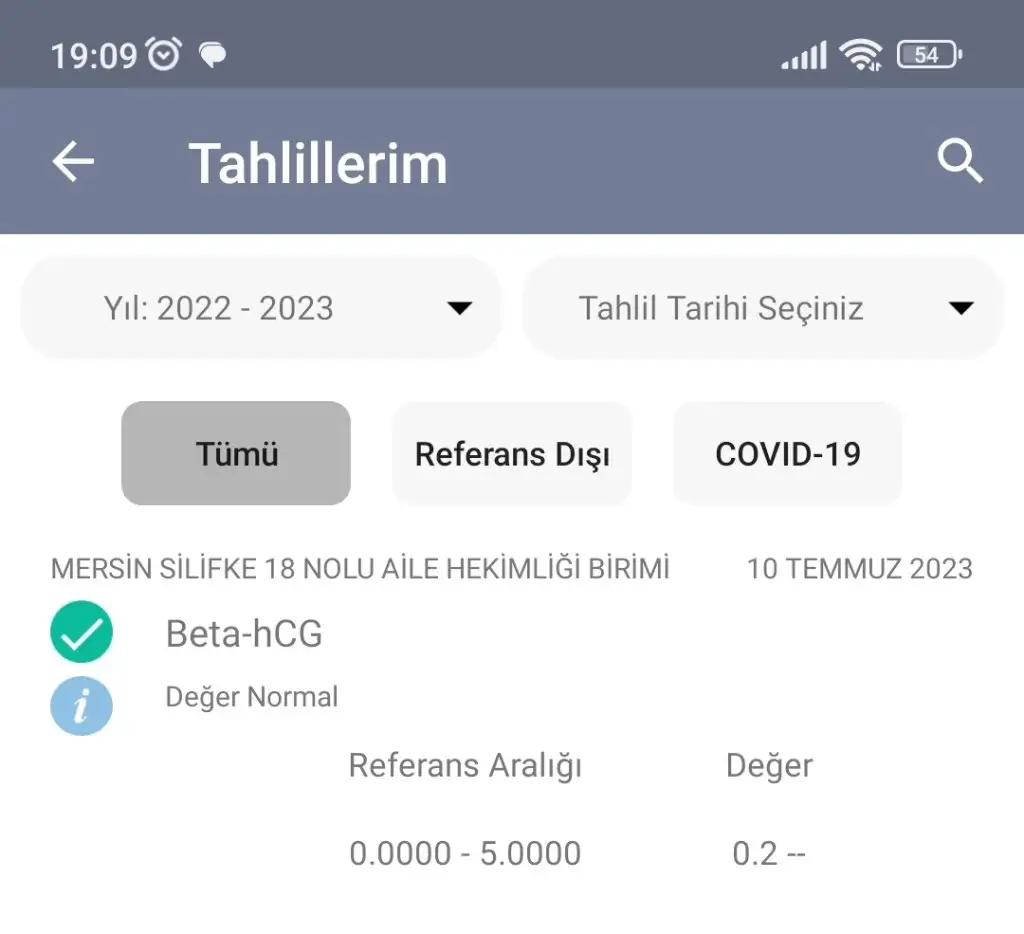Select the Tümü filter tab
This screenshot has width=1024, height=934.
click(x=236, y=454)
